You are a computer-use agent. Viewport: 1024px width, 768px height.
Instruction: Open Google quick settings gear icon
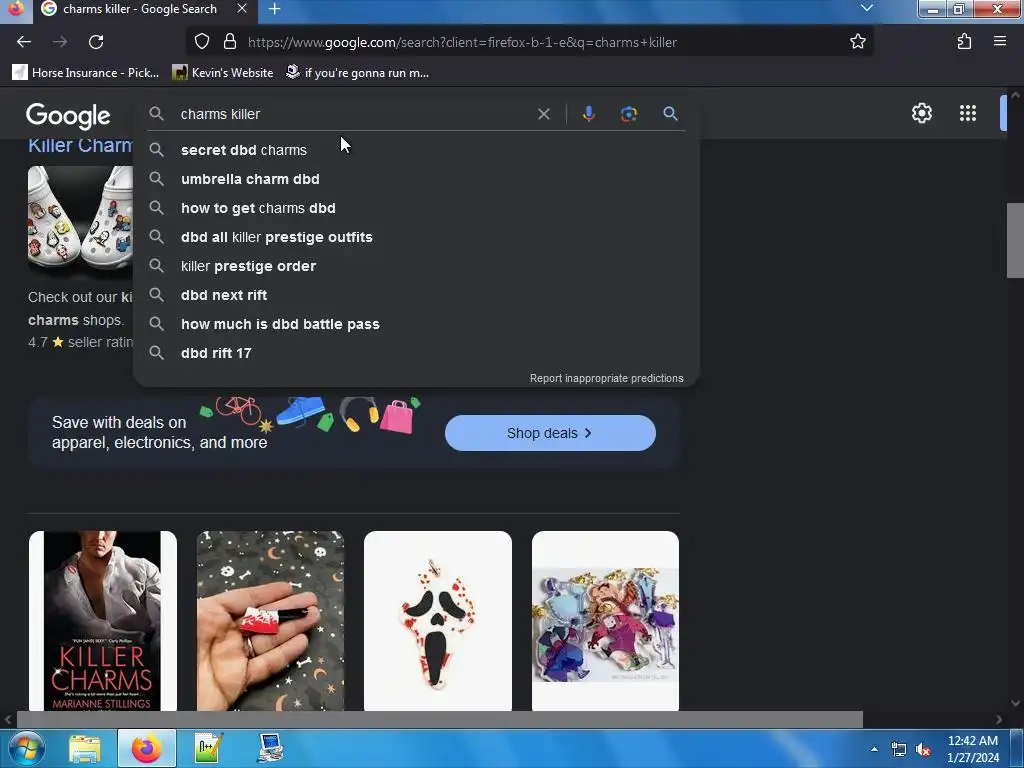coord(921,113)
